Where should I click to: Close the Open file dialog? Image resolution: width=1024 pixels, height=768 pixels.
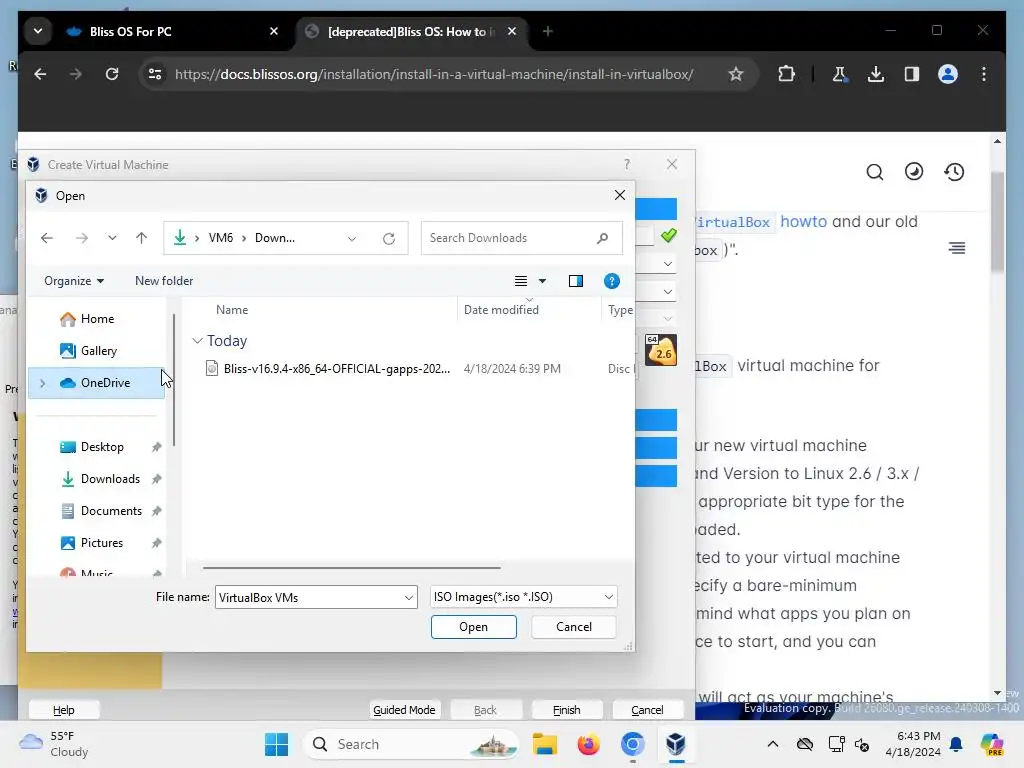click(x=620, y=195)
